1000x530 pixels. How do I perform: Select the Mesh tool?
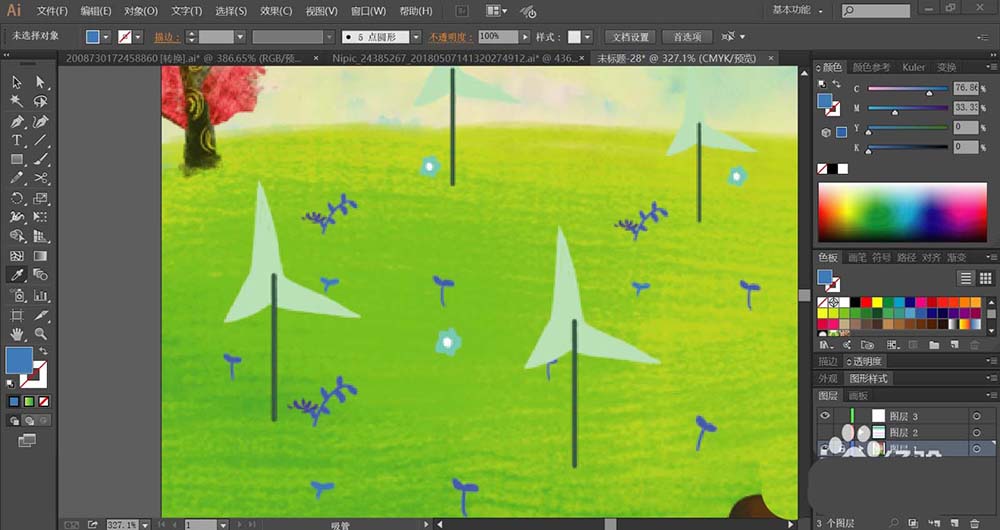pyautogui.click(x=17, y=256)
